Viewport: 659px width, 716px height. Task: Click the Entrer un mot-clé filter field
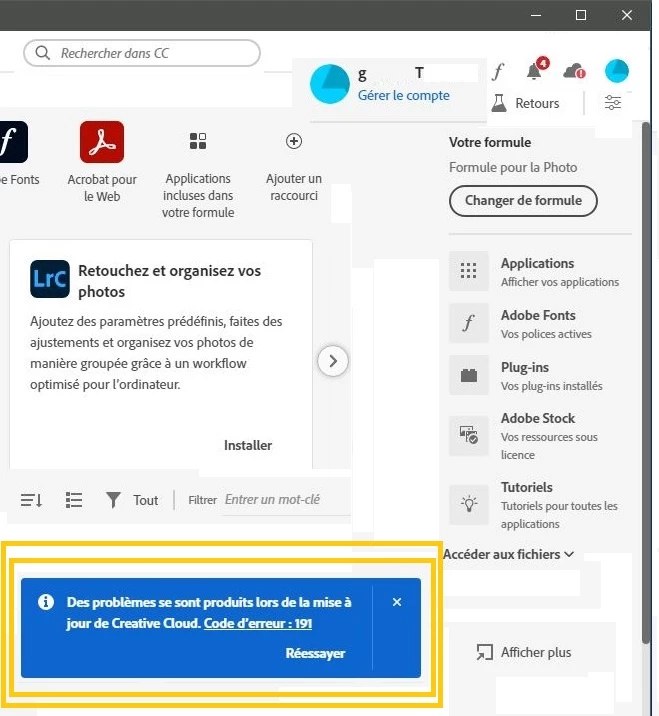coord(286,500)
